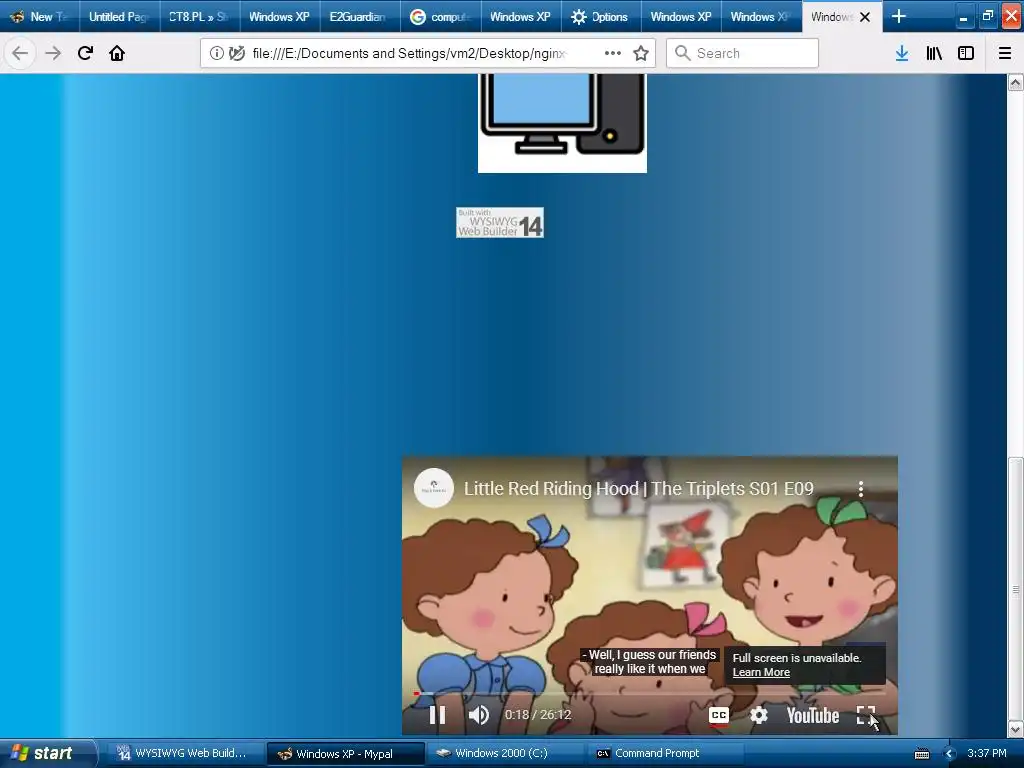Open the video on YouTube
Screen dimensions: 1024x768
(x=812, y=716)
